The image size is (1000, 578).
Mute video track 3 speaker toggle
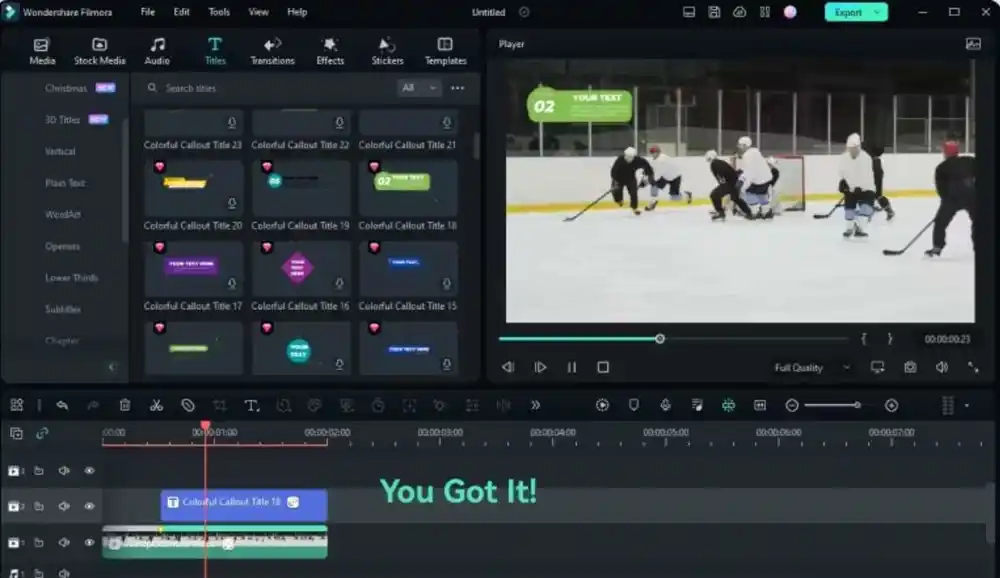64,471
